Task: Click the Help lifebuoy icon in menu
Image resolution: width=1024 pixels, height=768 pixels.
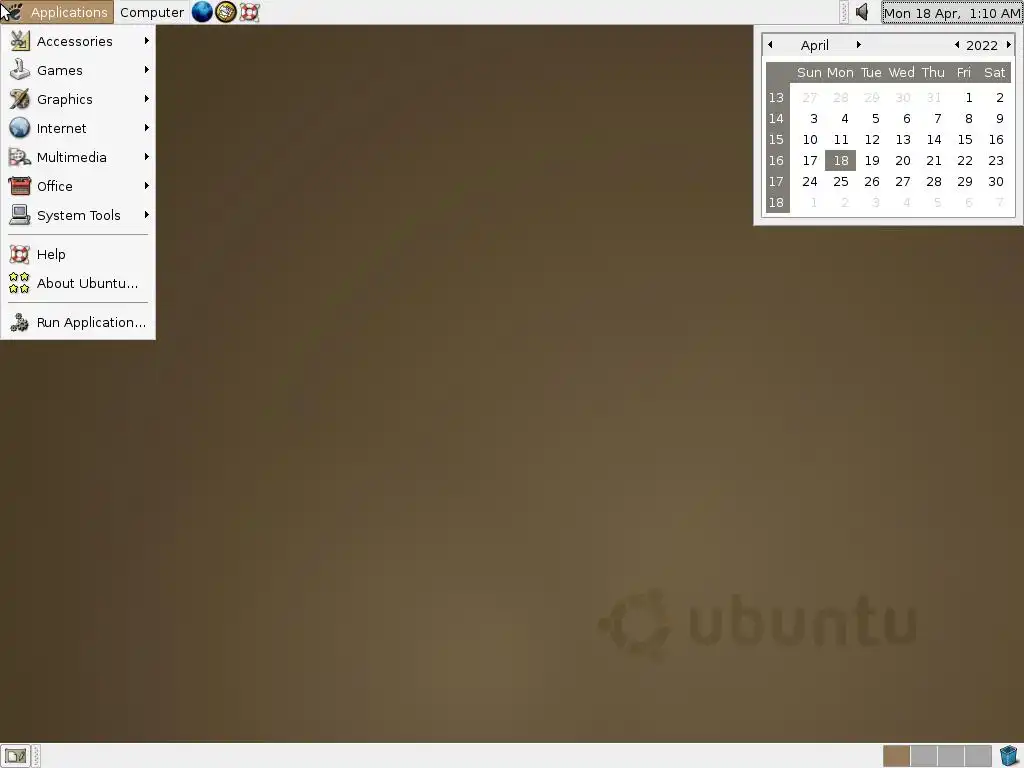Action: 20,254
